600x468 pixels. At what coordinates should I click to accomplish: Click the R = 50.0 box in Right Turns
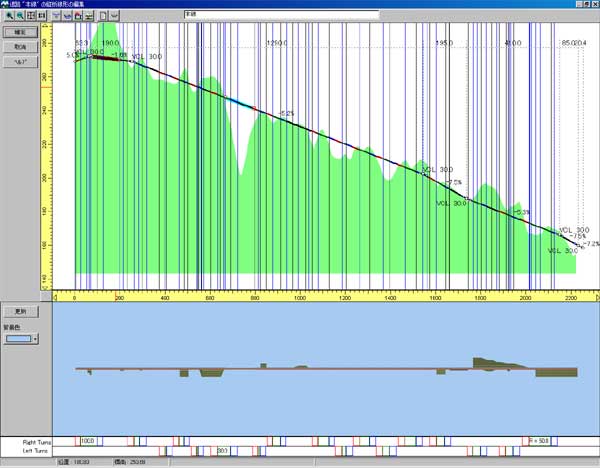(539, 441)
